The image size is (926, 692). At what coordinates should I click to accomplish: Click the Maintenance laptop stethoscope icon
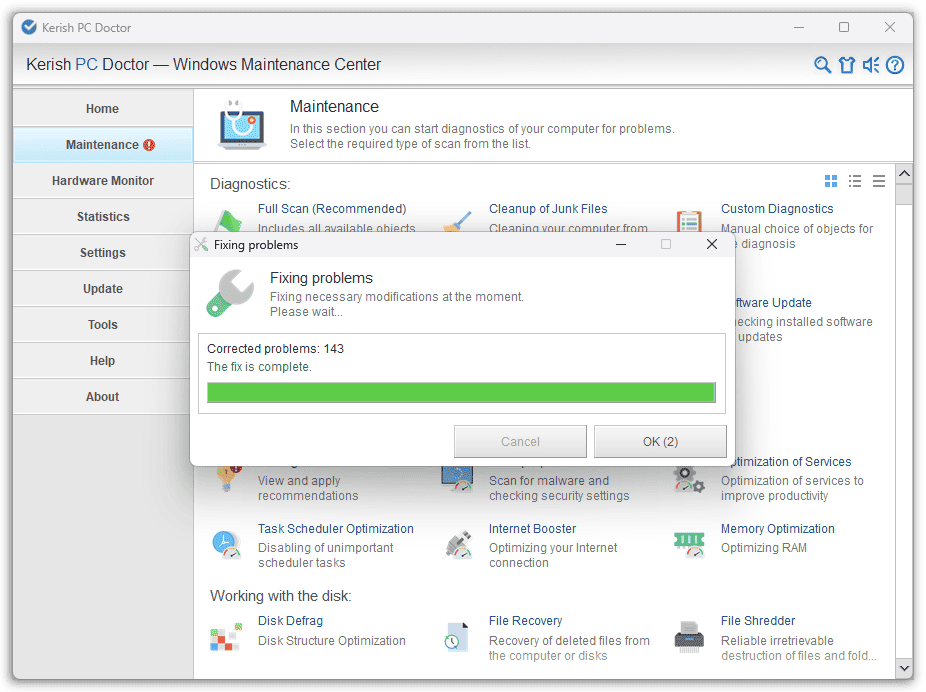coord(242,125)
